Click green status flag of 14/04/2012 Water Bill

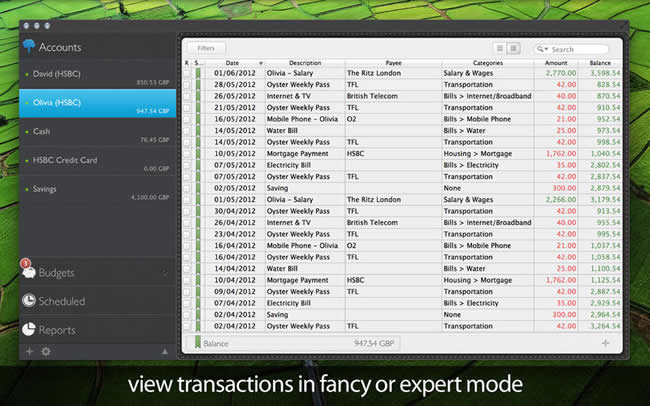click(x=198, y=268)
